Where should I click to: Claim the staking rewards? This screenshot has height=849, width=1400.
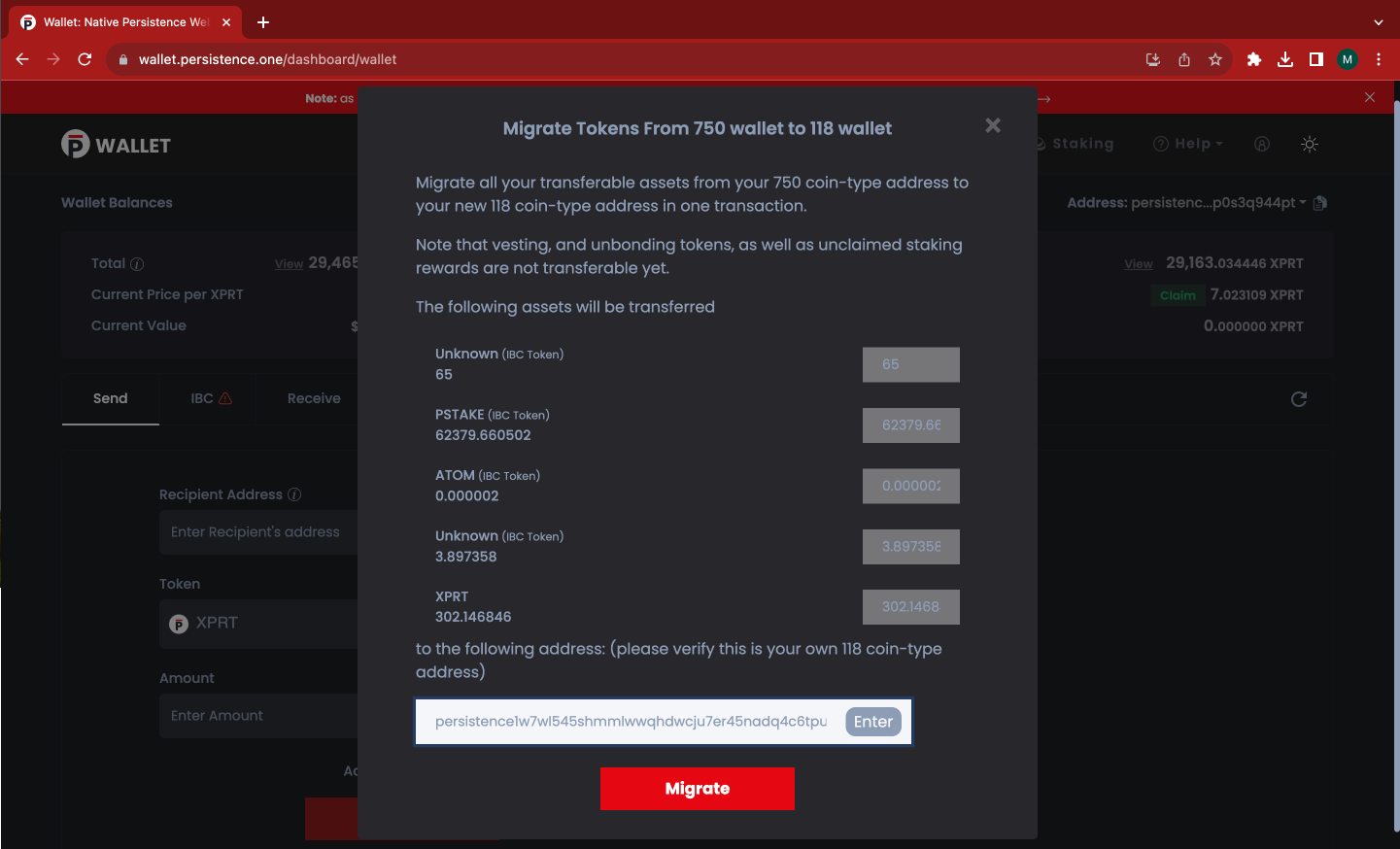pos(1178,295)
